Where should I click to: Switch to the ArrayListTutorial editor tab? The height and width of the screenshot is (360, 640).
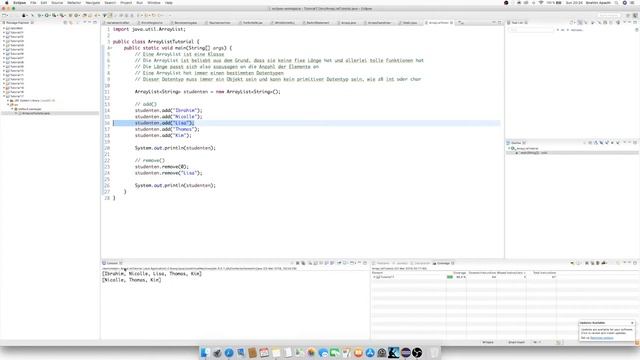pos(438,22)
